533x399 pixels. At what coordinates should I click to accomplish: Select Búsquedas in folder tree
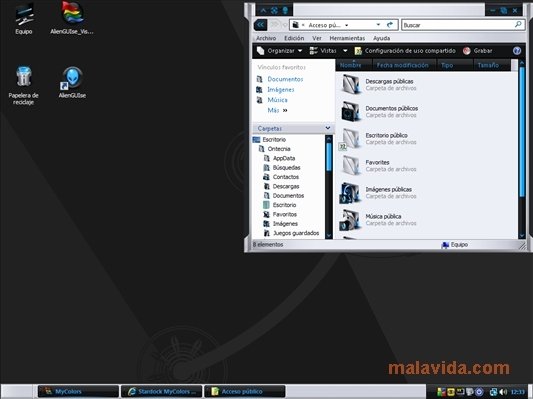pos(287,168)
